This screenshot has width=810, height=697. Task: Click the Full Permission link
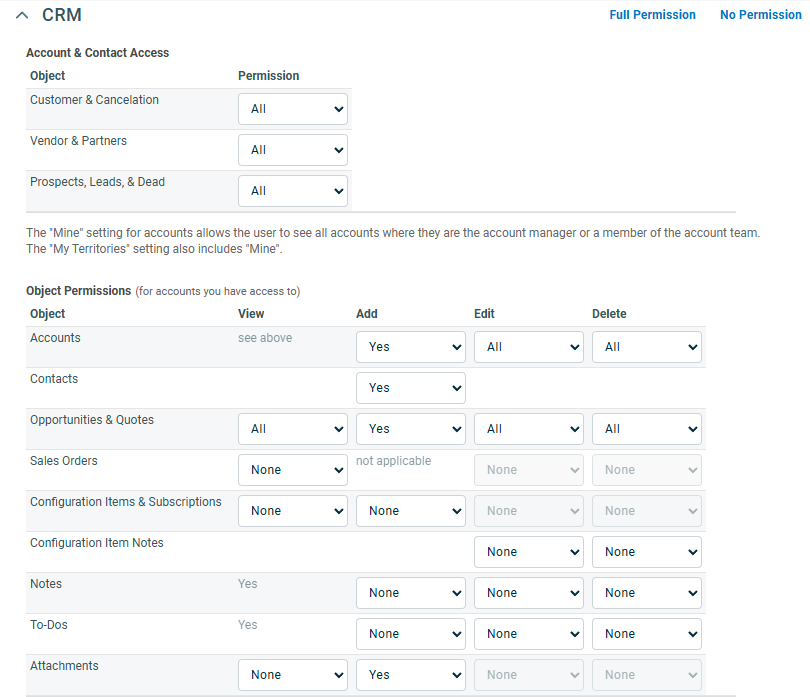pyautogui.click(x=652, y=15)
